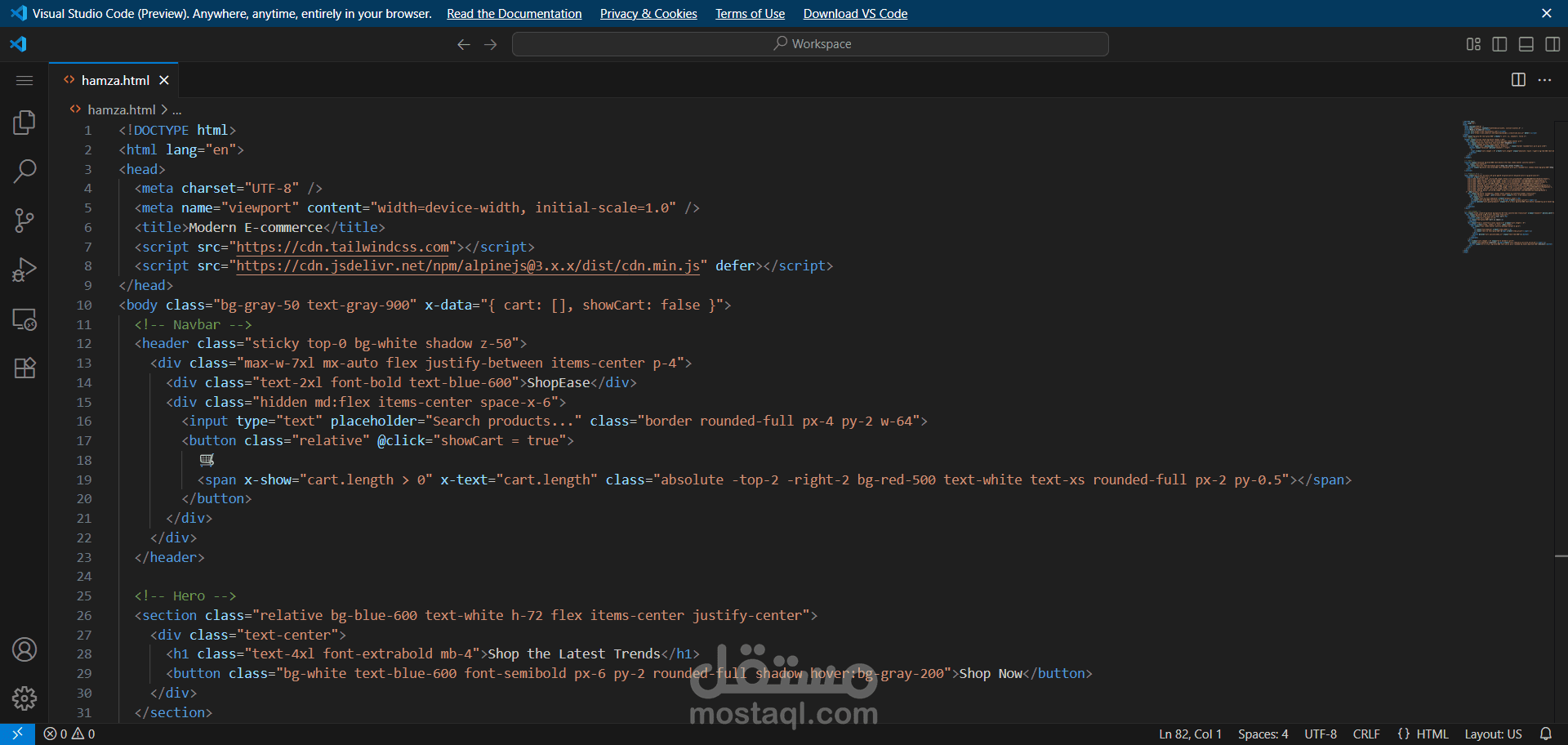The width and height of the screenshot is (1568, 745).
Task: Open the Privacy & Cookies link
Action: tap(648, 14)
